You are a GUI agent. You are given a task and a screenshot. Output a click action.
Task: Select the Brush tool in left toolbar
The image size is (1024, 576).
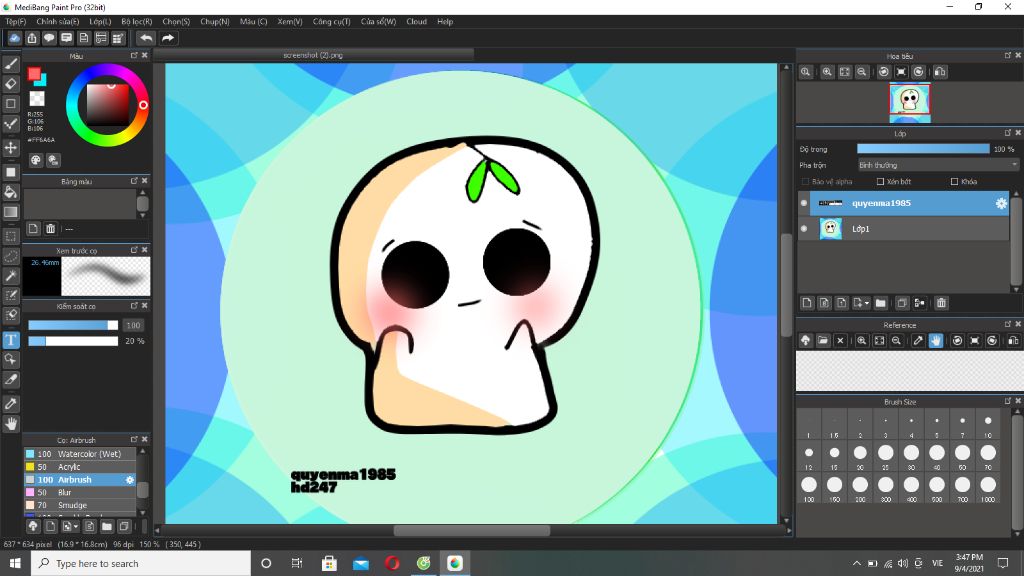11,64
